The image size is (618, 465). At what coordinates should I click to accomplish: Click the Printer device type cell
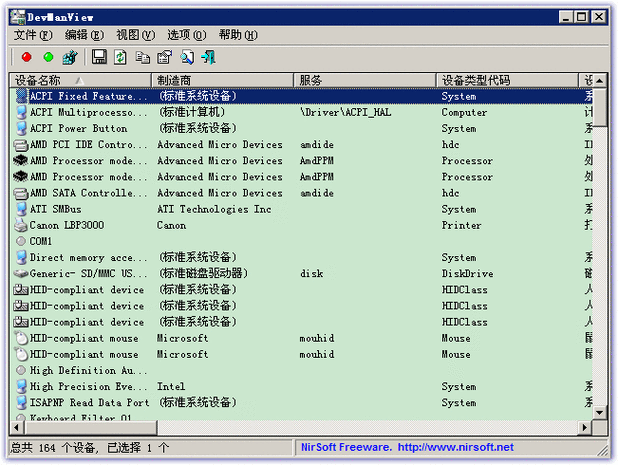pyautogui.click(x=462, y=225)
